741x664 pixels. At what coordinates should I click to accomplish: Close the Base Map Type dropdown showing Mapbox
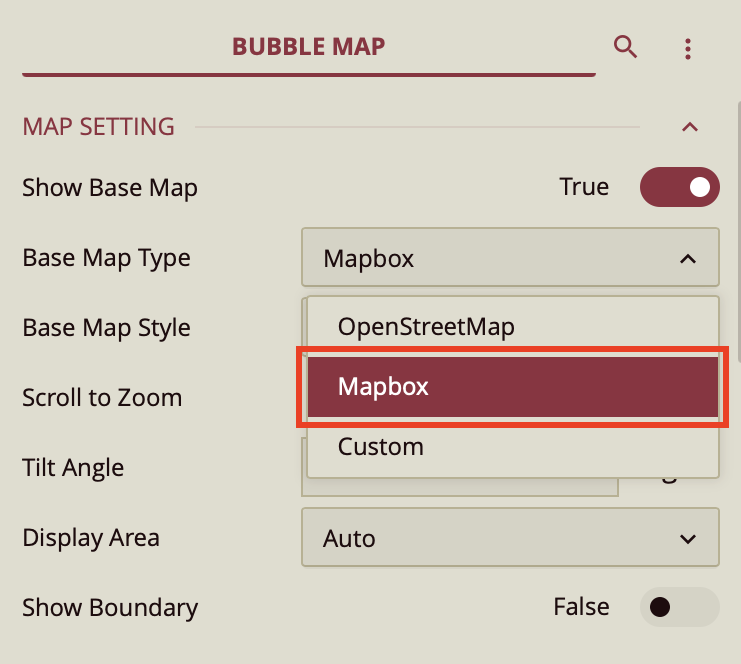[509, 259]
